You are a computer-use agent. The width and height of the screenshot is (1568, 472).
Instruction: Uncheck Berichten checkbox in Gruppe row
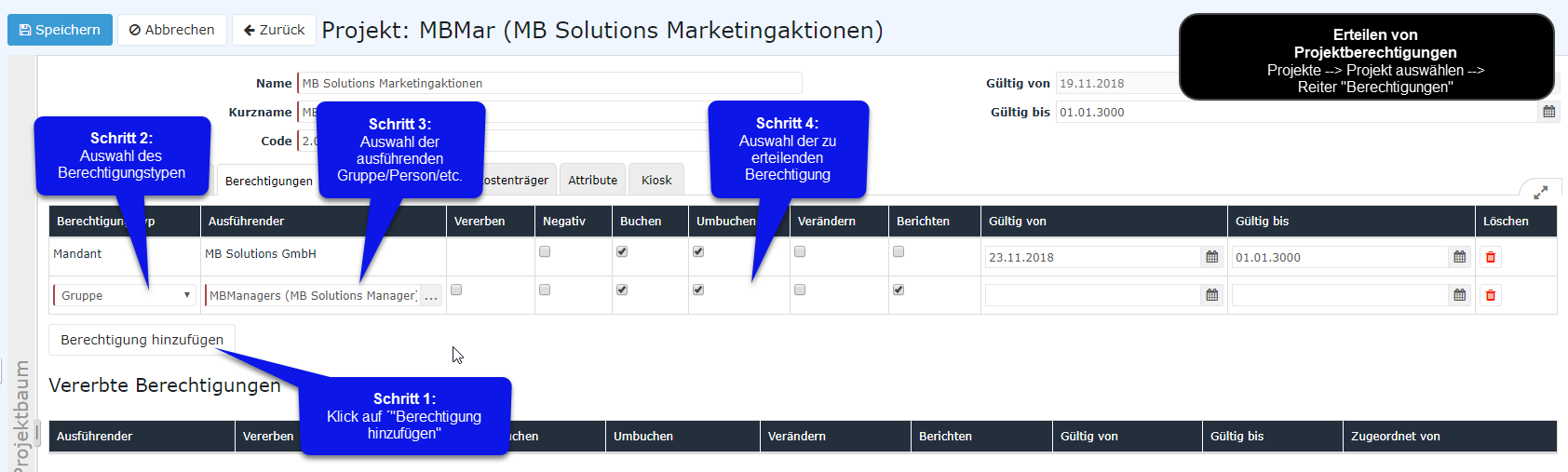pos(899,290)
